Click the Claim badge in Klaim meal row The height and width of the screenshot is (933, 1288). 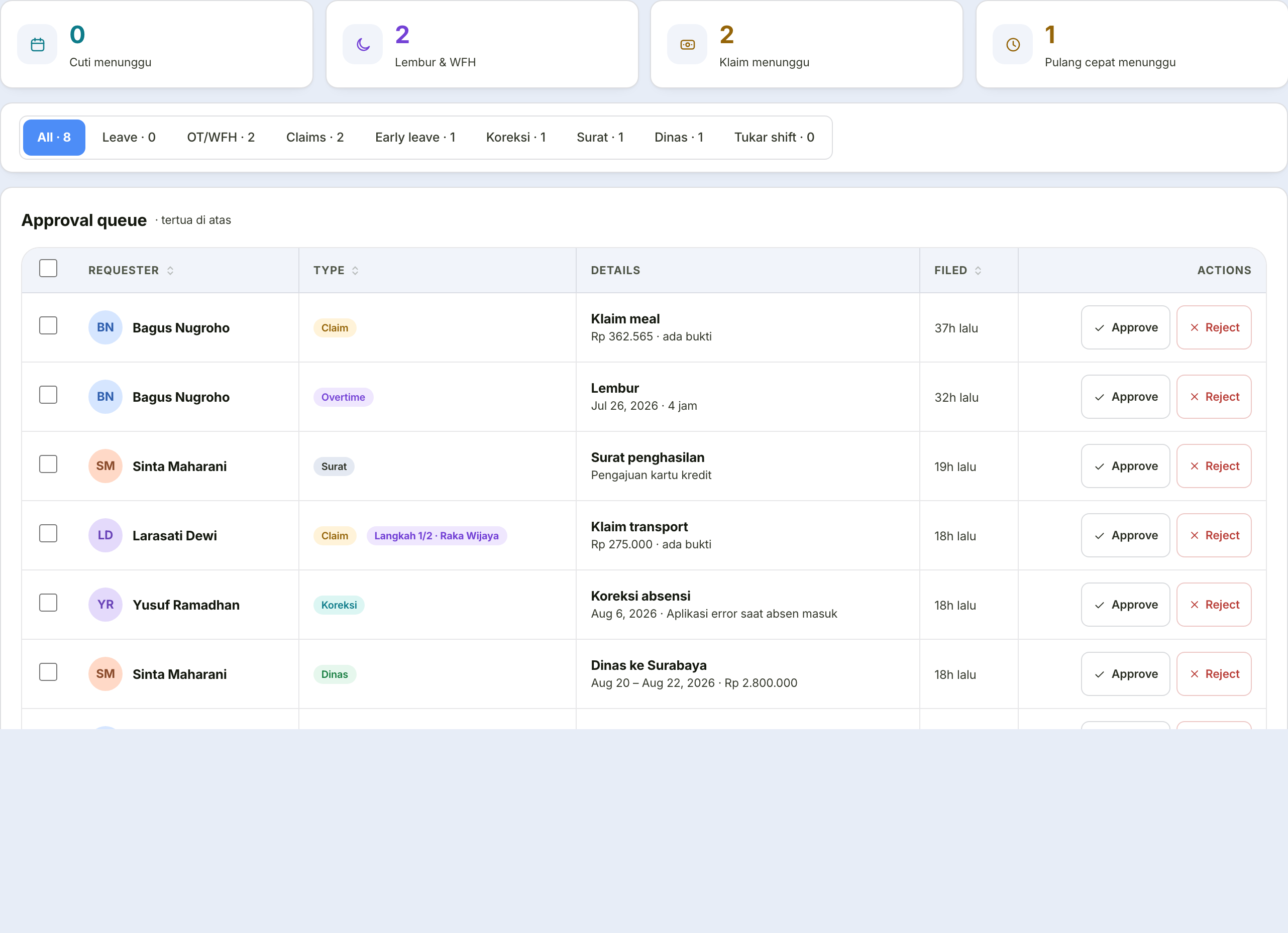tap(335, 328)
